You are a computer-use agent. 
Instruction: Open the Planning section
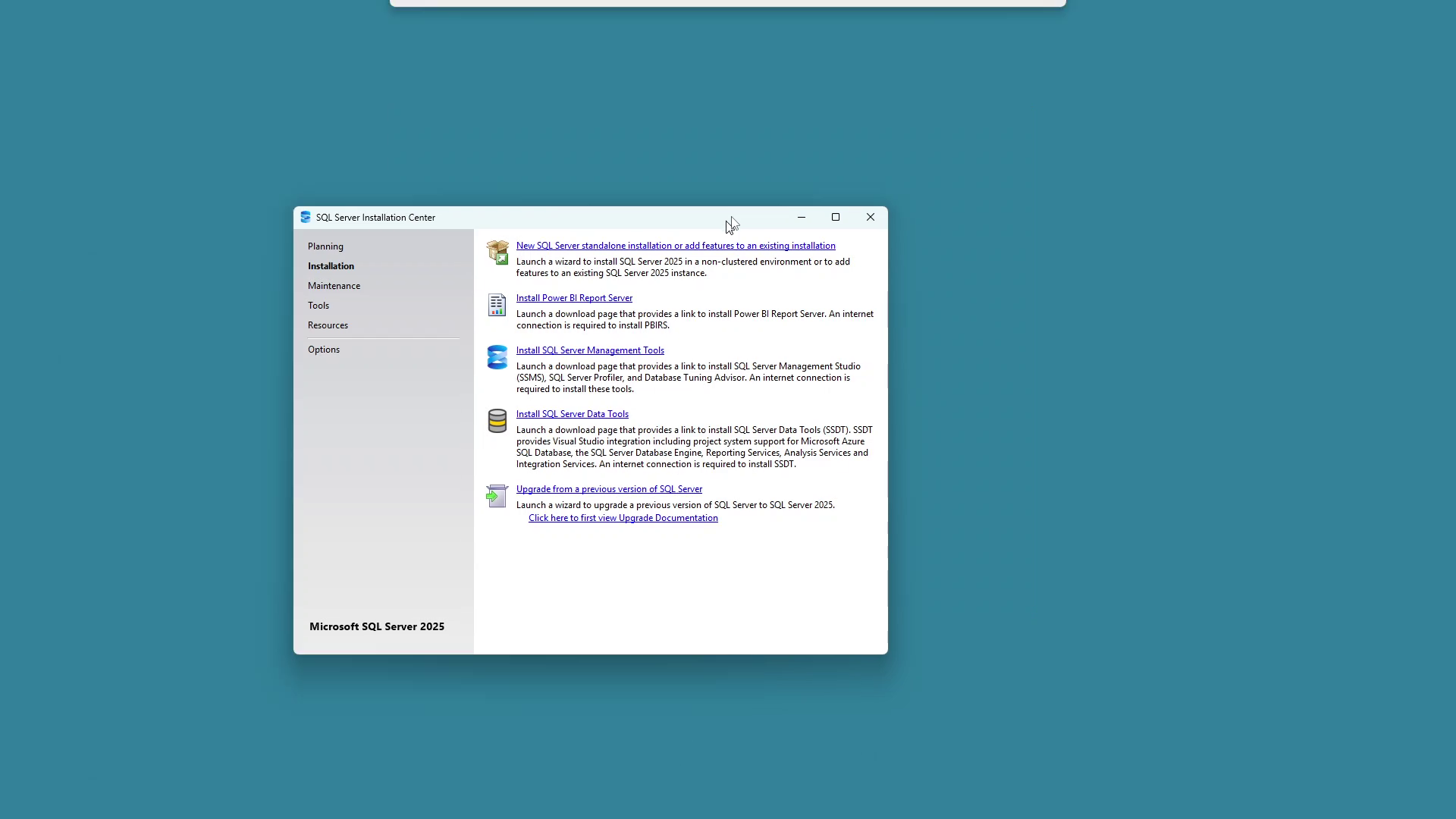325,246
